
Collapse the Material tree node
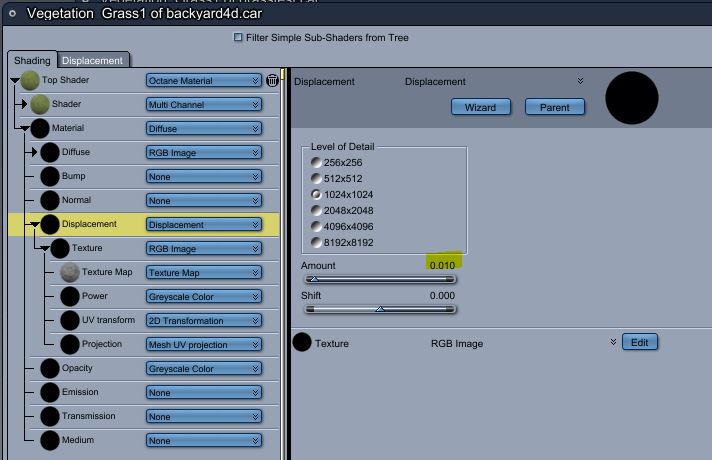tap(25, 129)
